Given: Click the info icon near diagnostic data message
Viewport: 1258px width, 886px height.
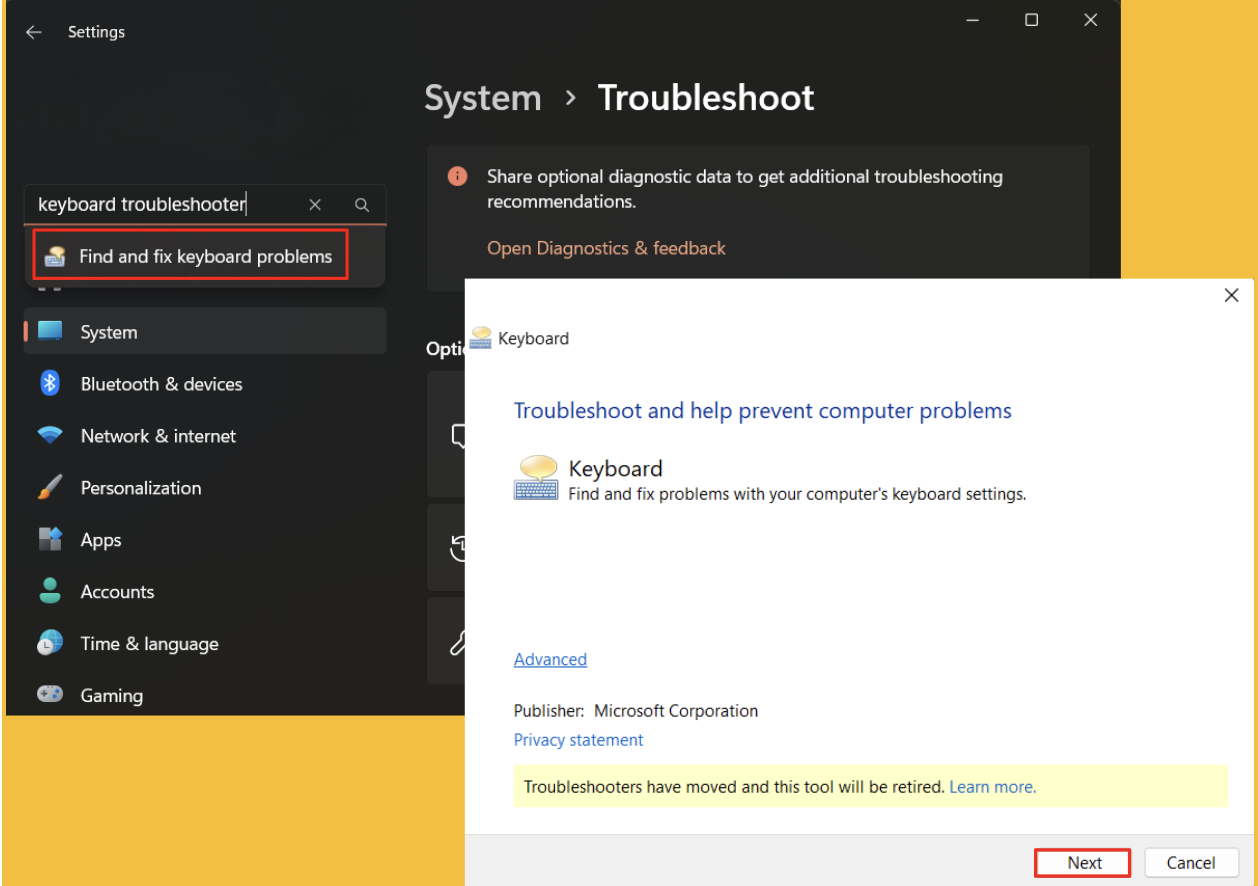Looking at the screenshot, I should (458, 176).
